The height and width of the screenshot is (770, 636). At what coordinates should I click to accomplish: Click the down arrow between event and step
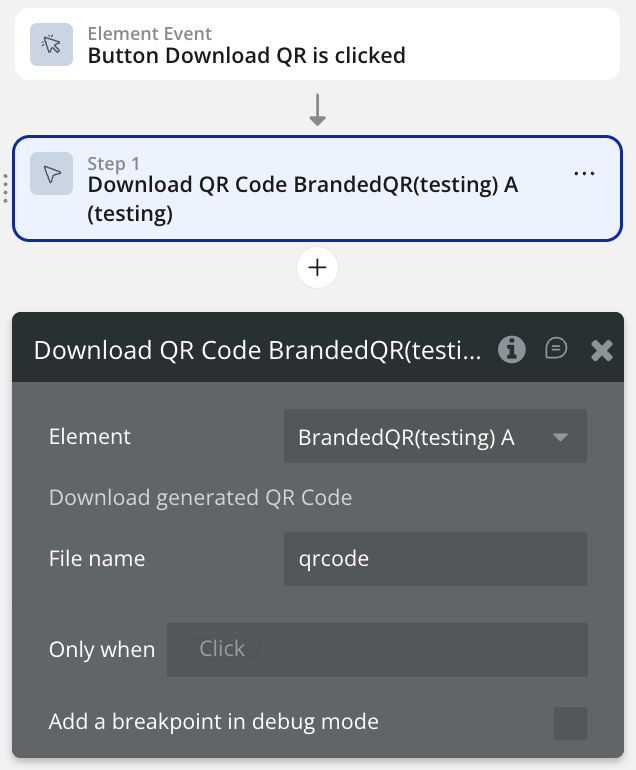(318, 108)
